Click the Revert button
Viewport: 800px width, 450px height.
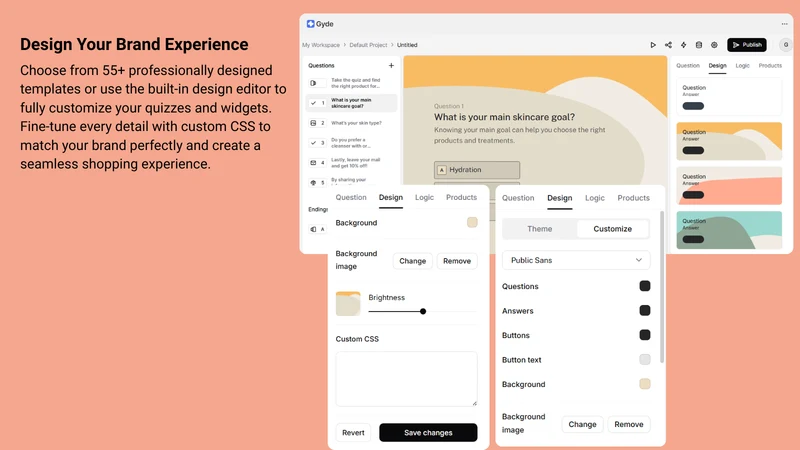pos(353,433)
